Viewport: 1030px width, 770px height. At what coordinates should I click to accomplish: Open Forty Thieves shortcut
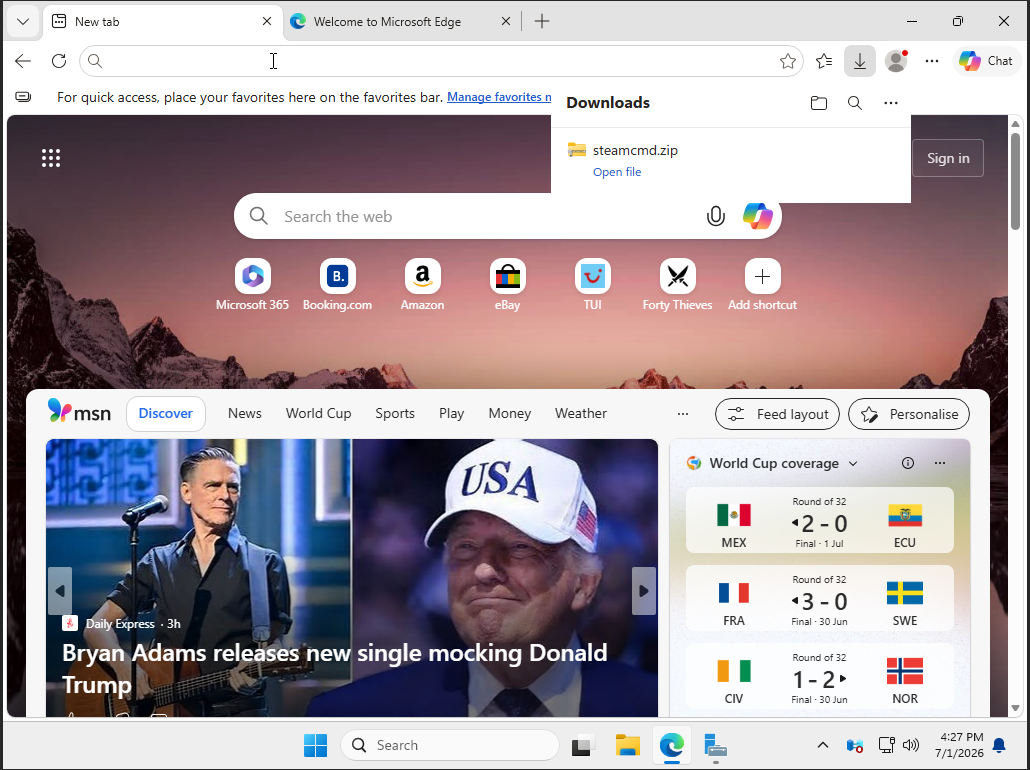tap(677, 285)
